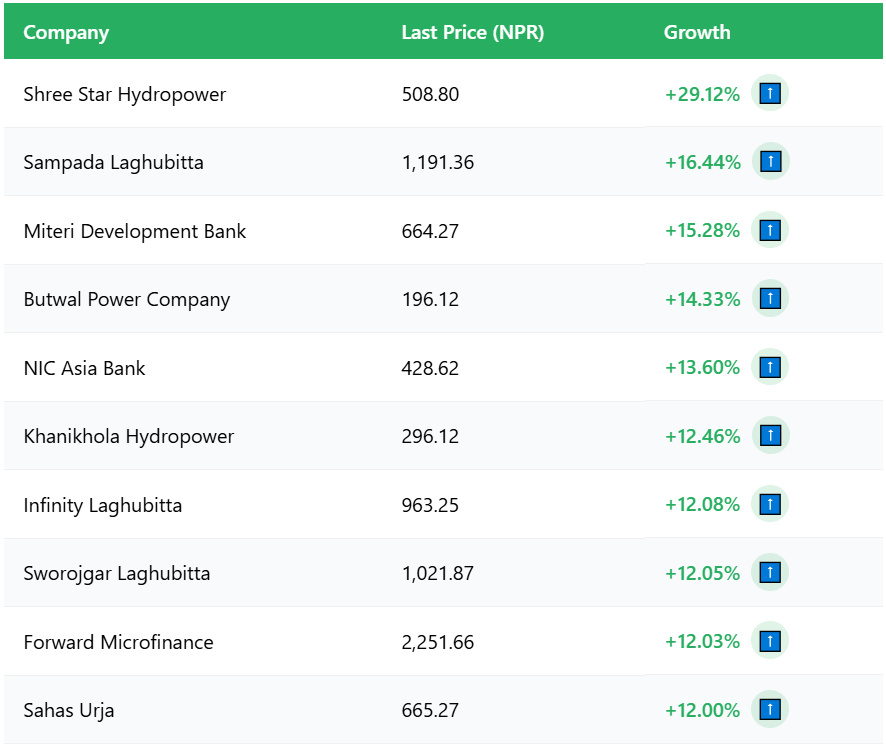
Task: Select the Sampada Laghubitta company name
Action: tap(113, 163)
